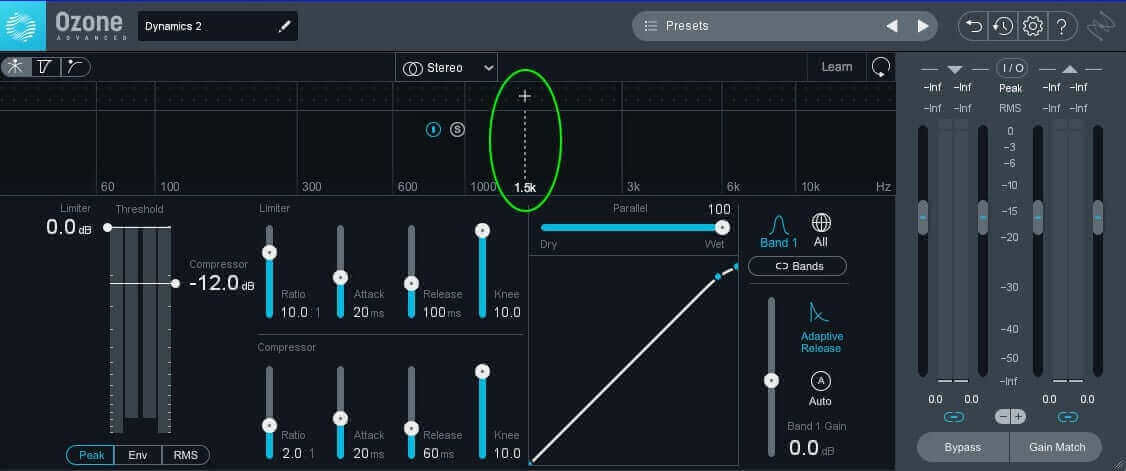The height and width of the screenshot is (471, 1126).
Task: Click the Parallel Dry/Wet slider handle
Action: [x=722, y=228]
